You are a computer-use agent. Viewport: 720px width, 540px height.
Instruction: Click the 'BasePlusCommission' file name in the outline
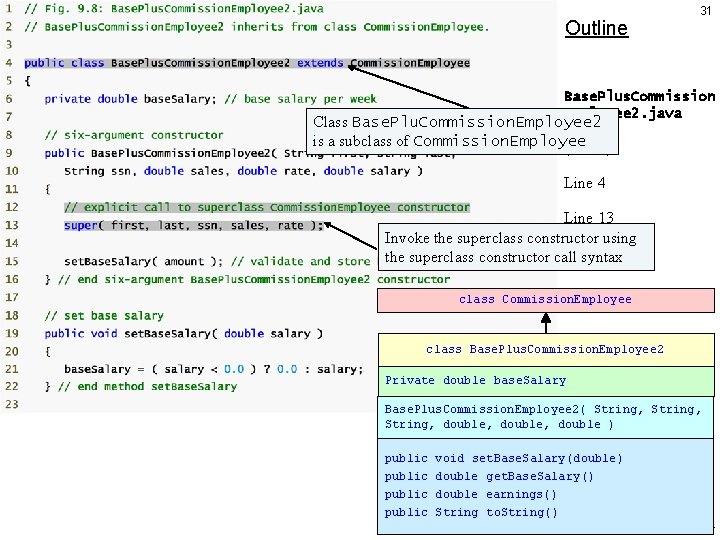639,96
